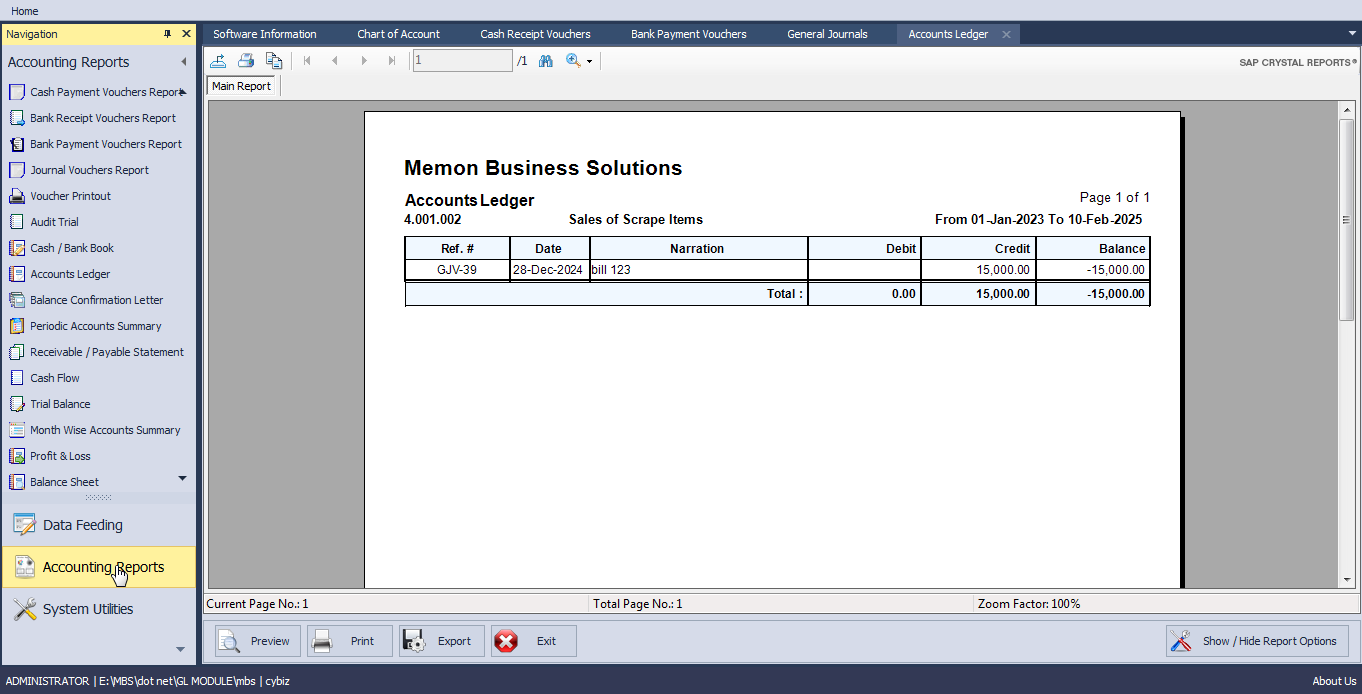Select the Accounting Reports section
The width and height of the screenshot is (1362, 694).
[x=98, y=567]
